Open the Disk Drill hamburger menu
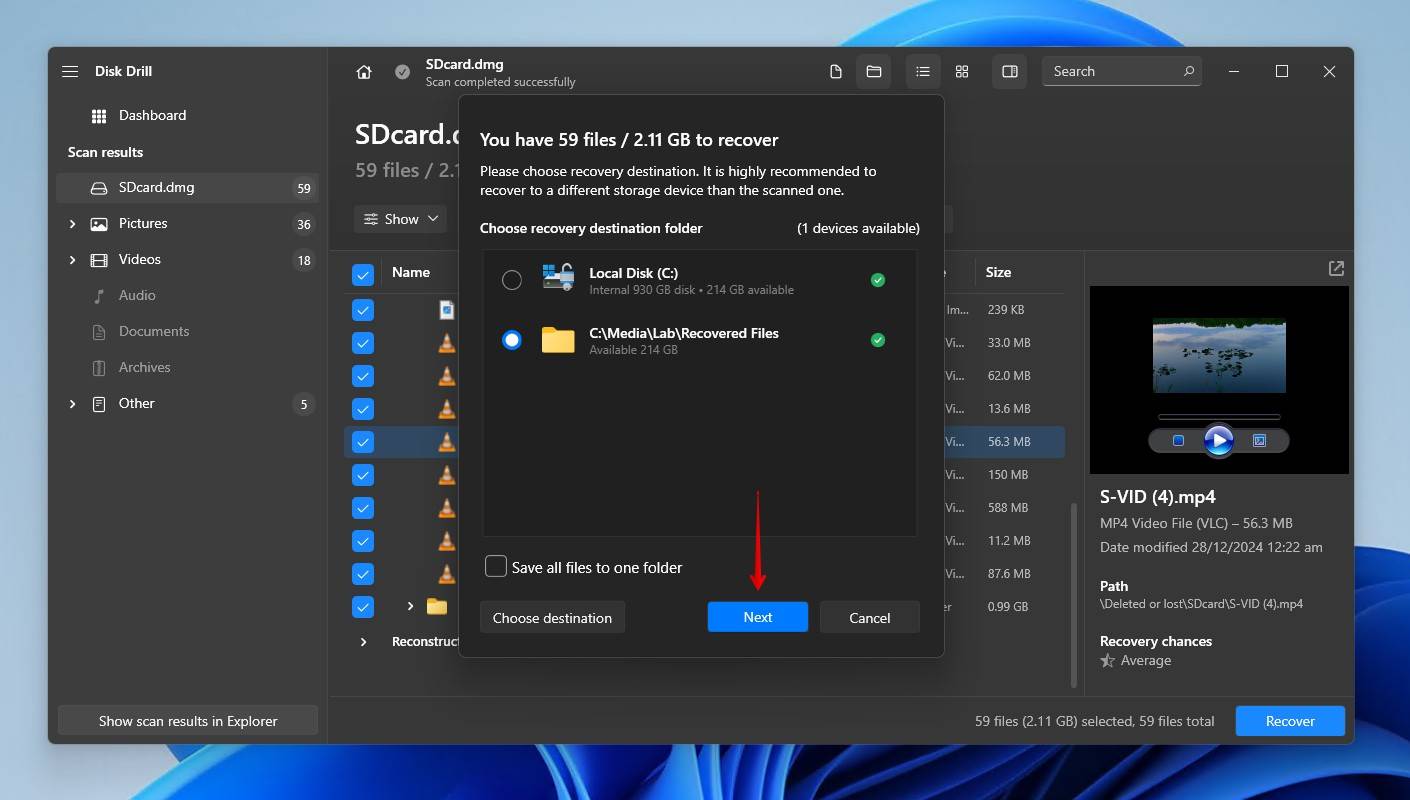The width and height of the screenshot is (1410, 800). [x=69, y=71]
